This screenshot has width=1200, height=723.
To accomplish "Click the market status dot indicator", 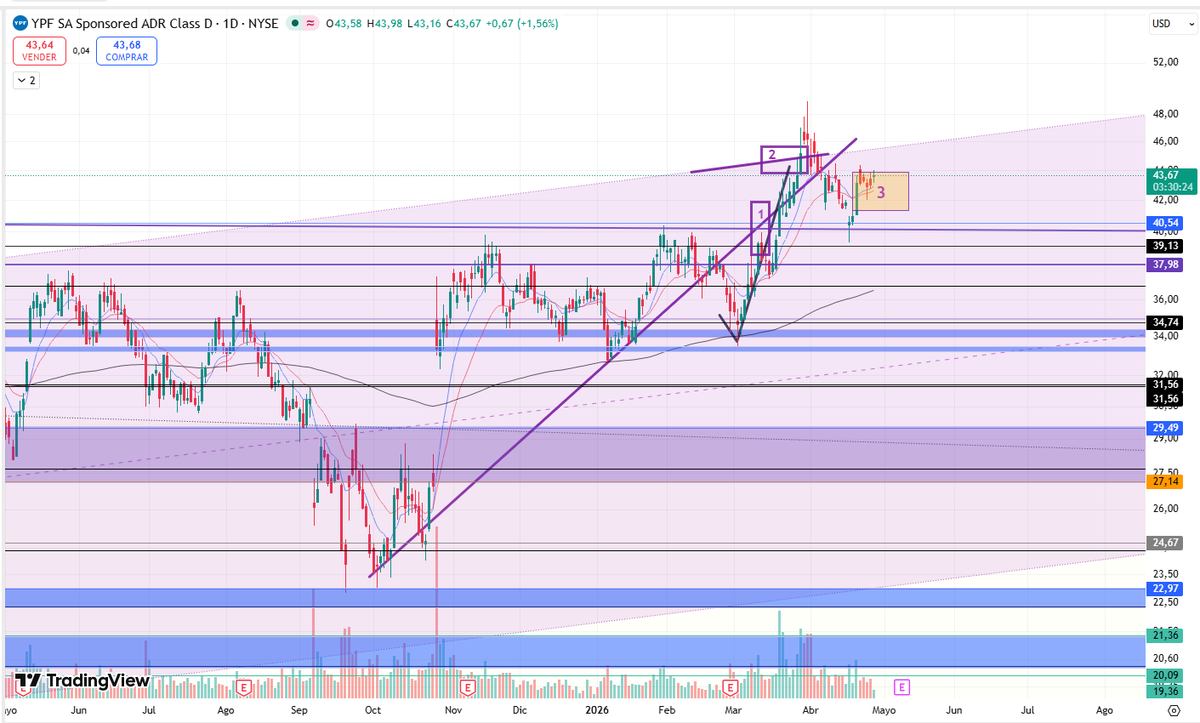I will pyautogui.click(x=295, y=22).
